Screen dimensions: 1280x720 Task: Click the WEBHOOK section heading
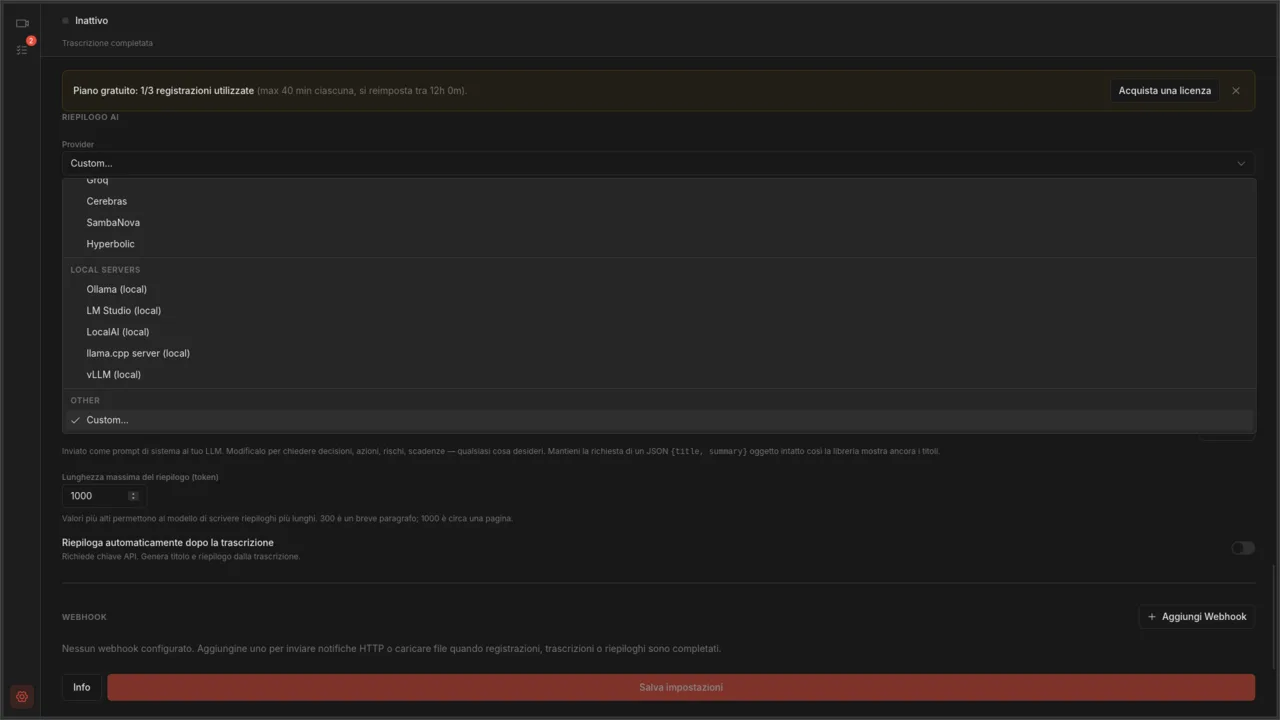point(84,617)
